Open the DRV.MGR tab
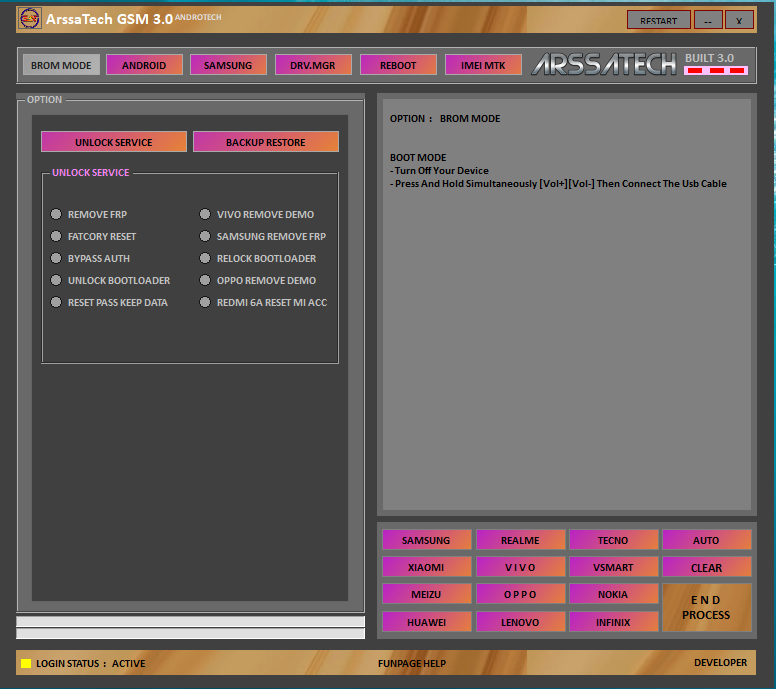The width and height of the screenshot is (776, 689). pyautogui.click(x=313, y=65)
